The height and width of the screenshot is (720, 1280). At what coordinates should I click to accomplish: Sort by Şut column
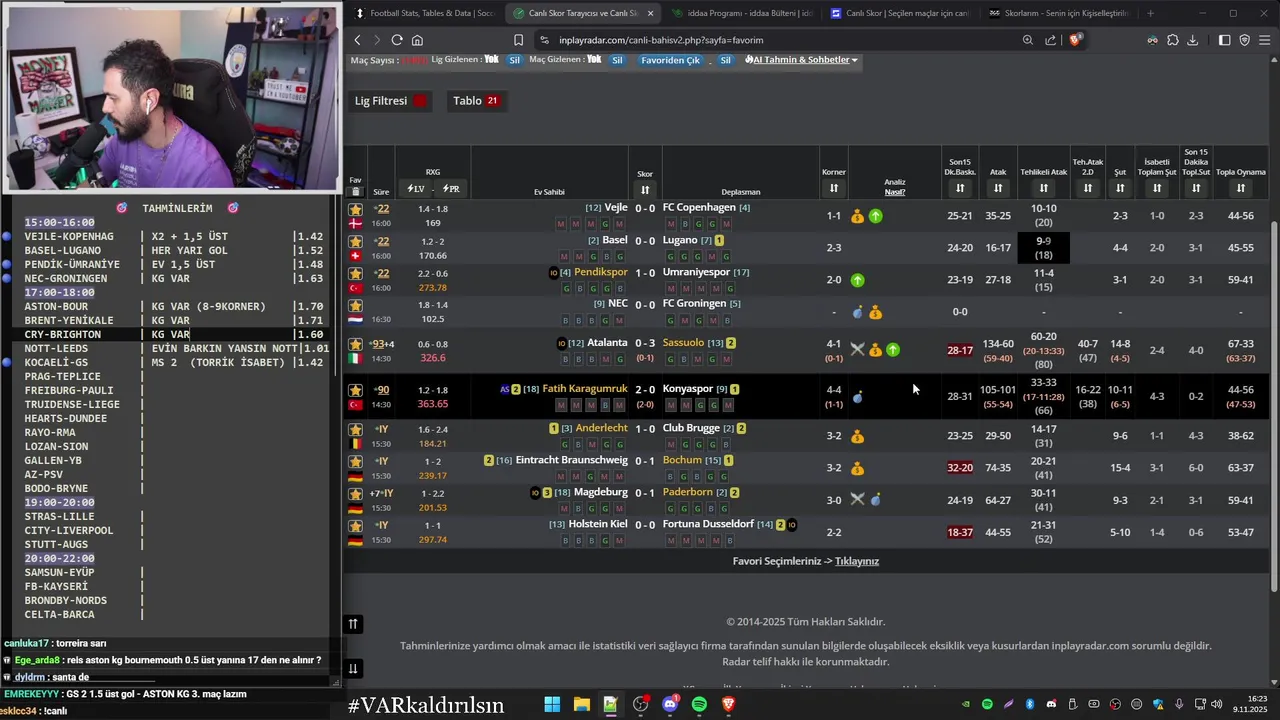click(x=1120, y=188)
